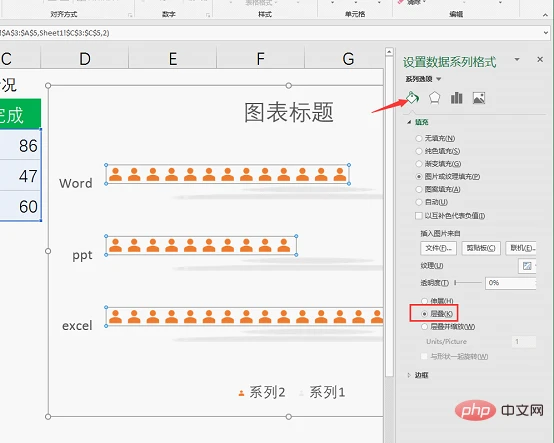
Task: Open the Picture tab icon in format pane
Action: (x=479, y=98)
